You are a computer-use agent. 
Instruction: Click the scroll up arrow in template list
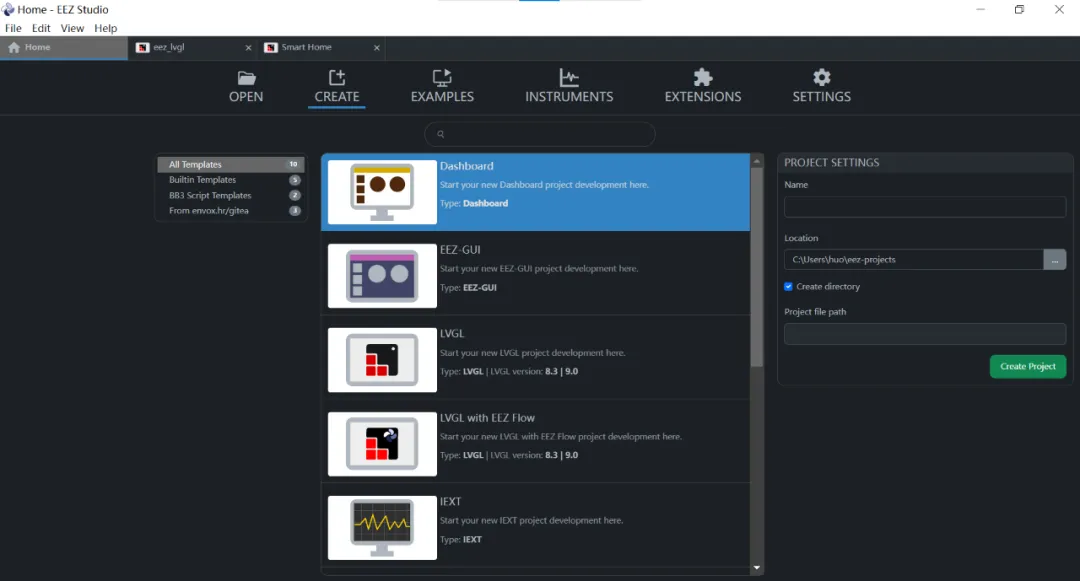point(757,161)
